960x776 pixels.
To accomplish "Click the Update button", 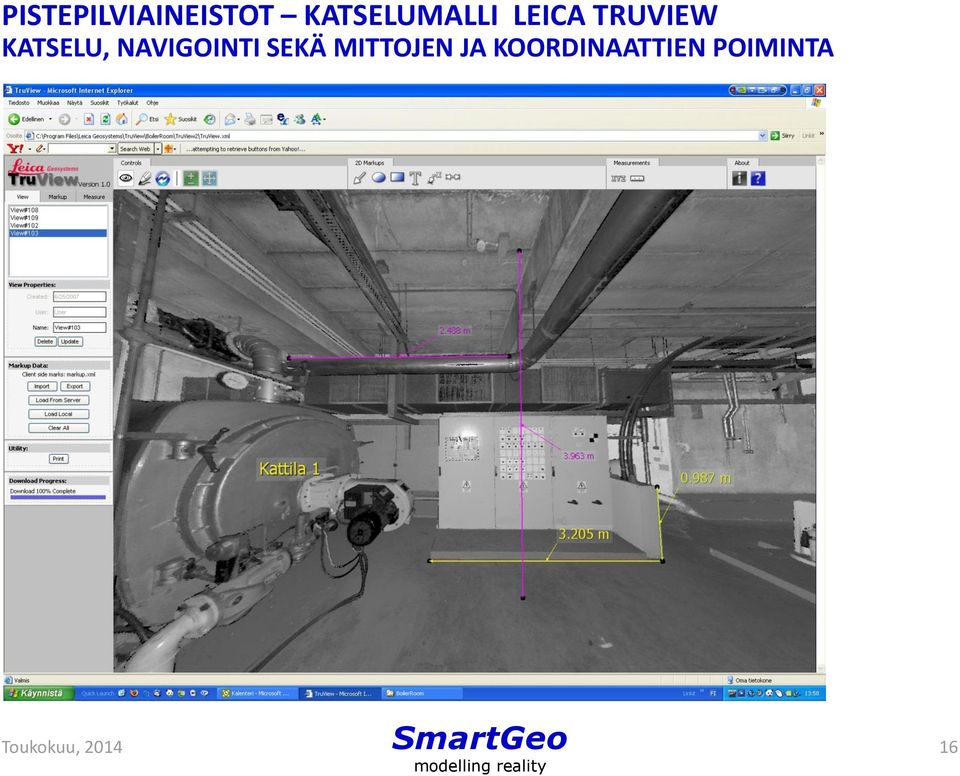I will 70,342.
